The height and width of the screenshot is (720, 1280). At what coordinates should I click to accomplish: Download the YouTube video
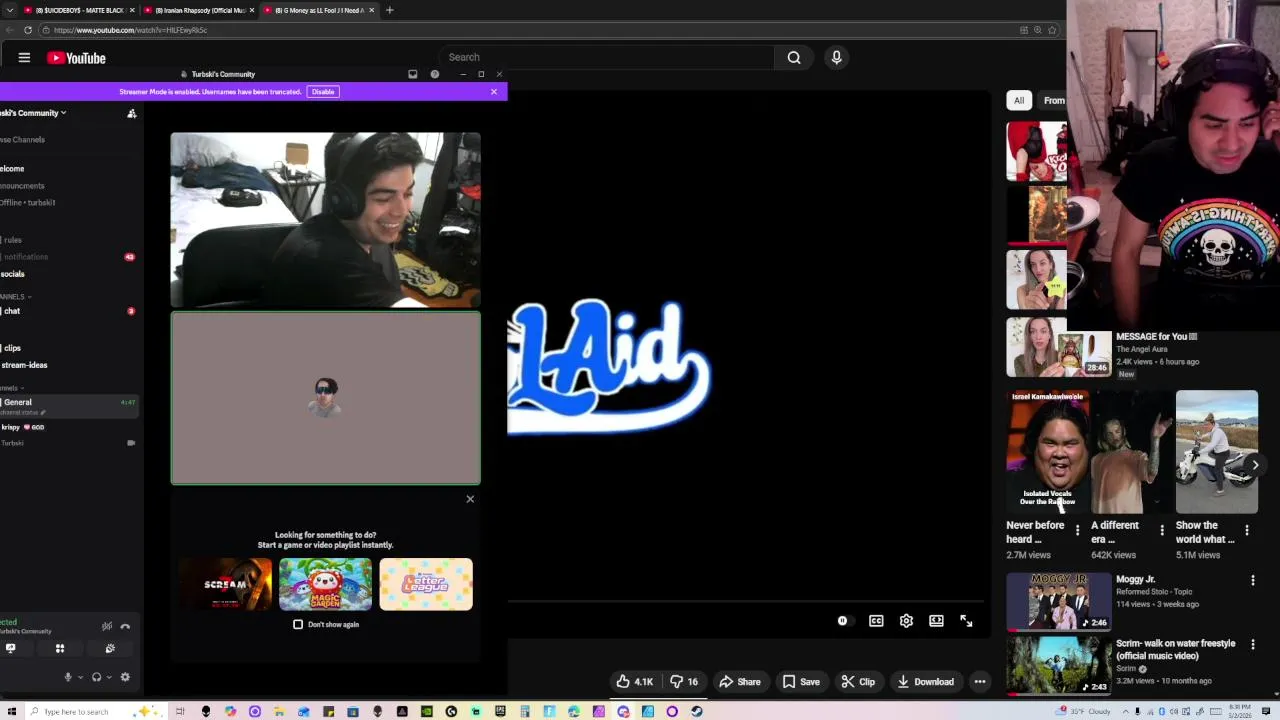coord(925,682)
